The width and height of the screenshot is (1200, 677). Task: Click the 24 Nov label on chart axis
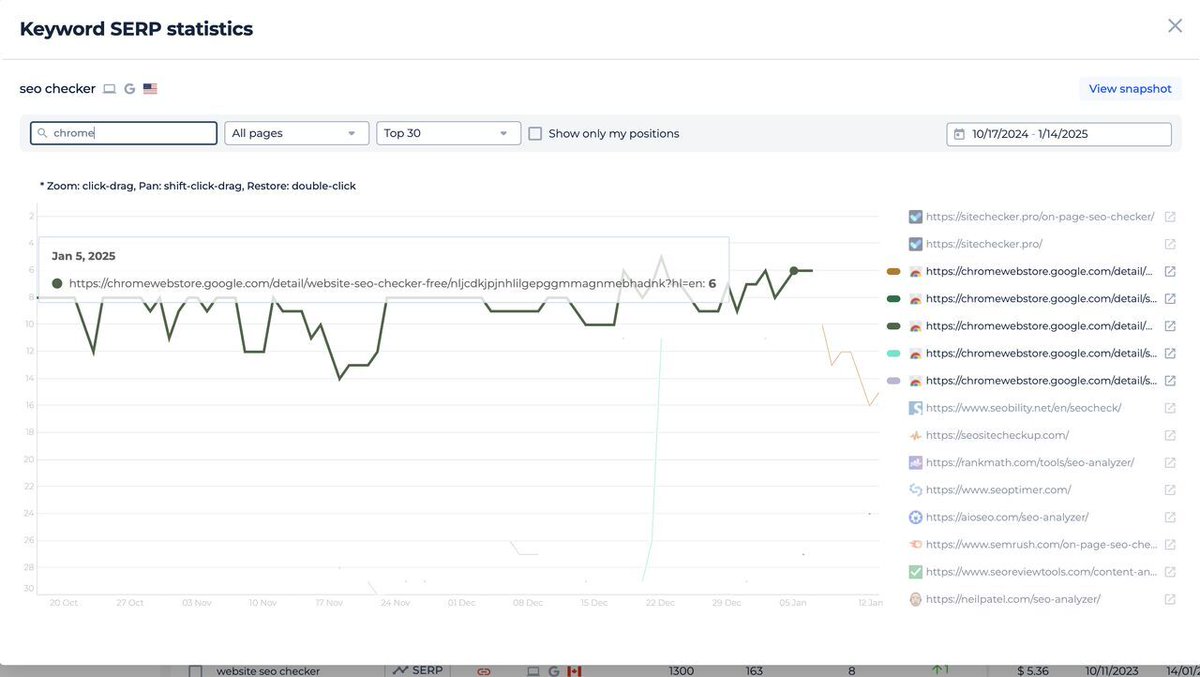pos(395,603)
